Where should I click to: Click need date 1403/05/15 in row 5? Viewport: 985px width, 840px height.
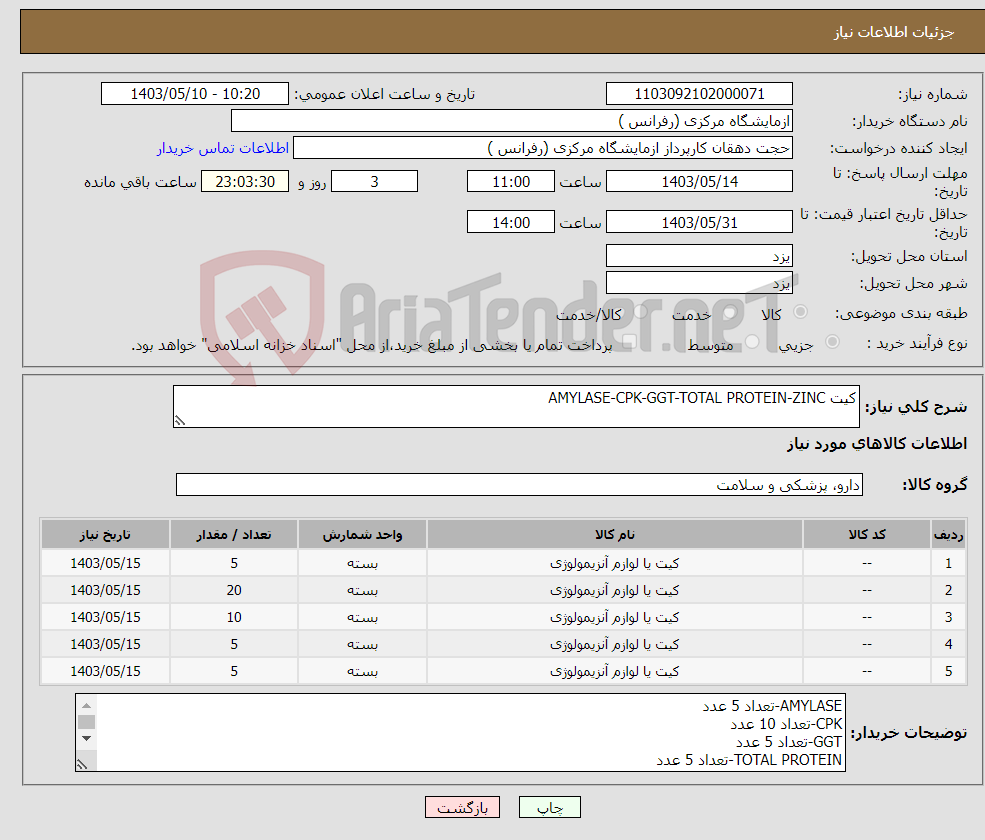tap(105, 671)
